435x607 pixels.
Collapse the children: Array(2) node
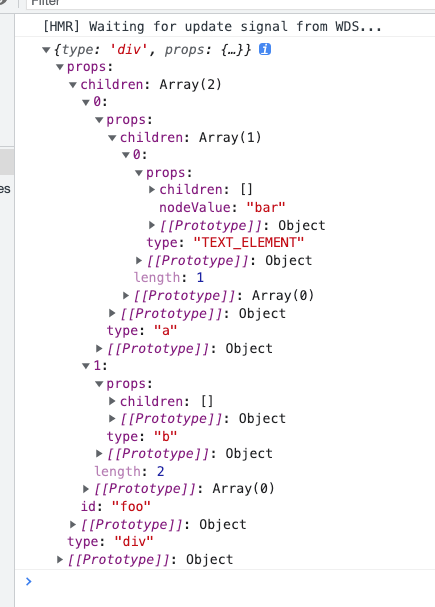pos(73,85)
